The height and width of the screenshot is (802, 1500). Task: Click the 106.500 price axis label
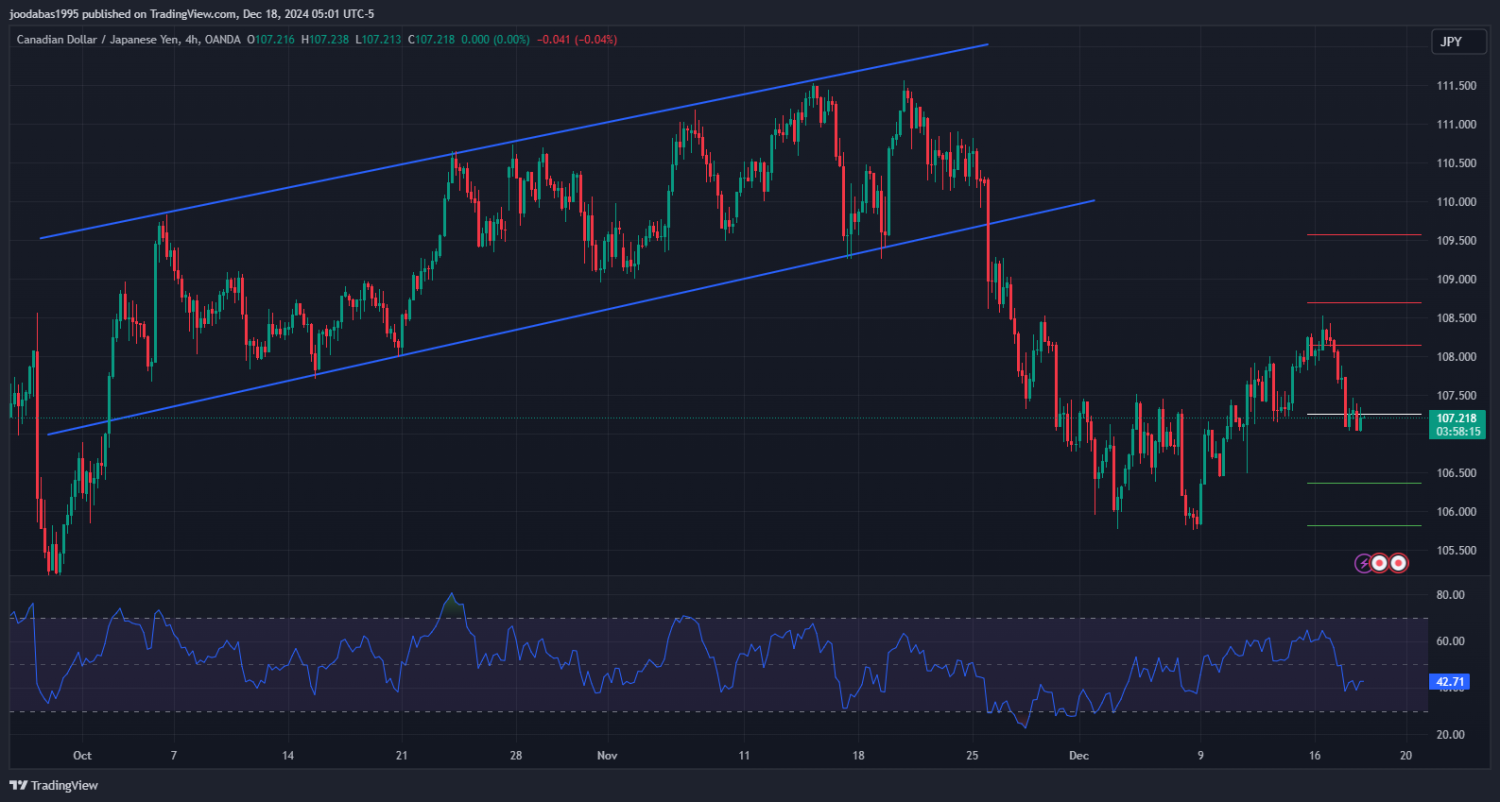1456,473
